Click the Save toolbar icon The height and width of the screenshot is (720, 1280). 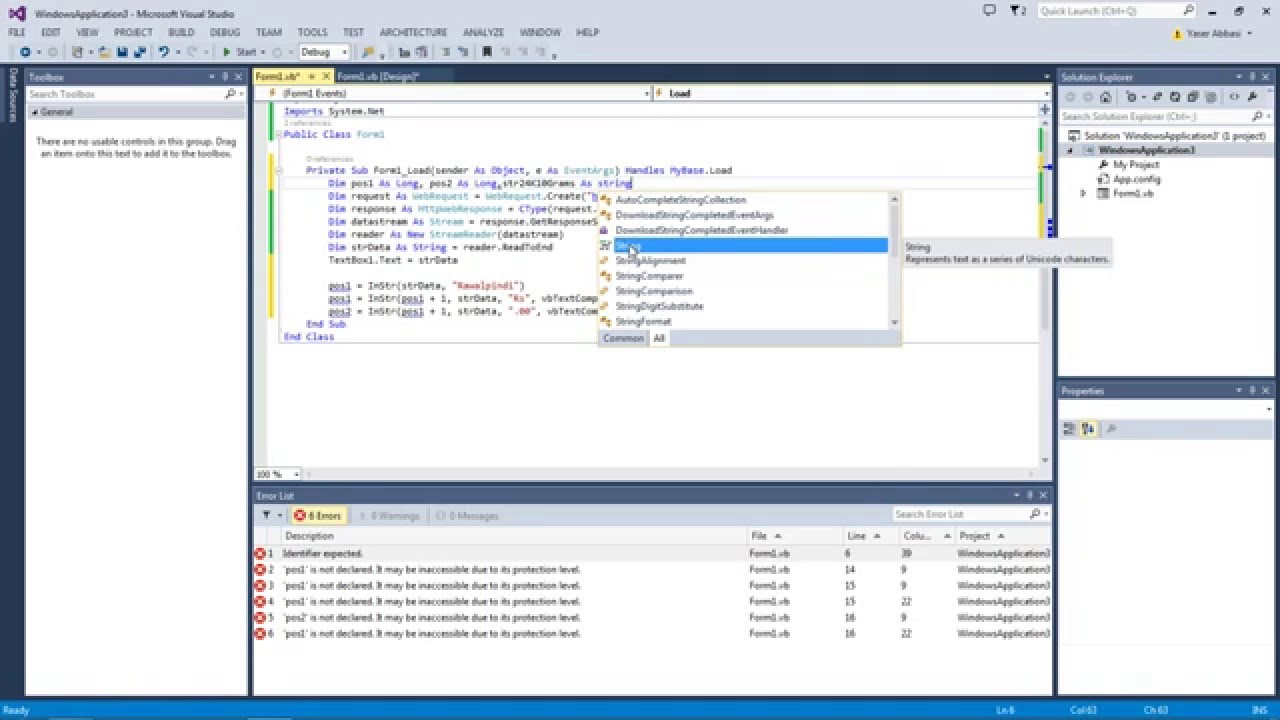(x=121, y=52)
